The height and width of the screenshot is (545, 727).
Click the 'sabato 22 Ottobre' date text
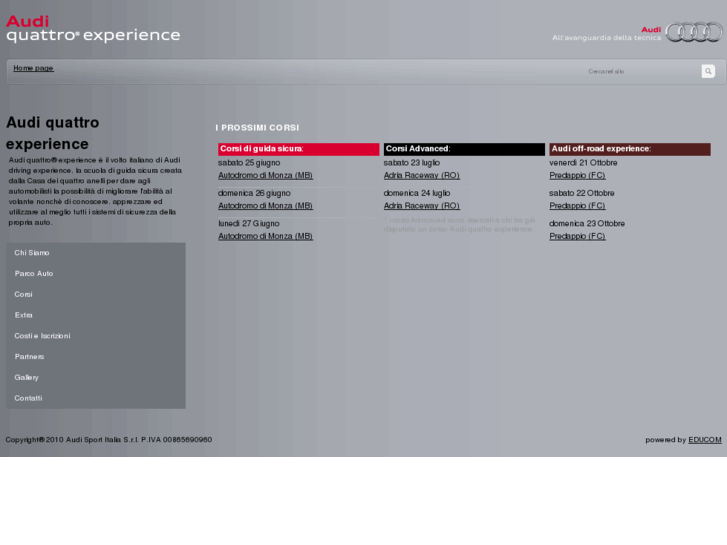click(582, 193)
